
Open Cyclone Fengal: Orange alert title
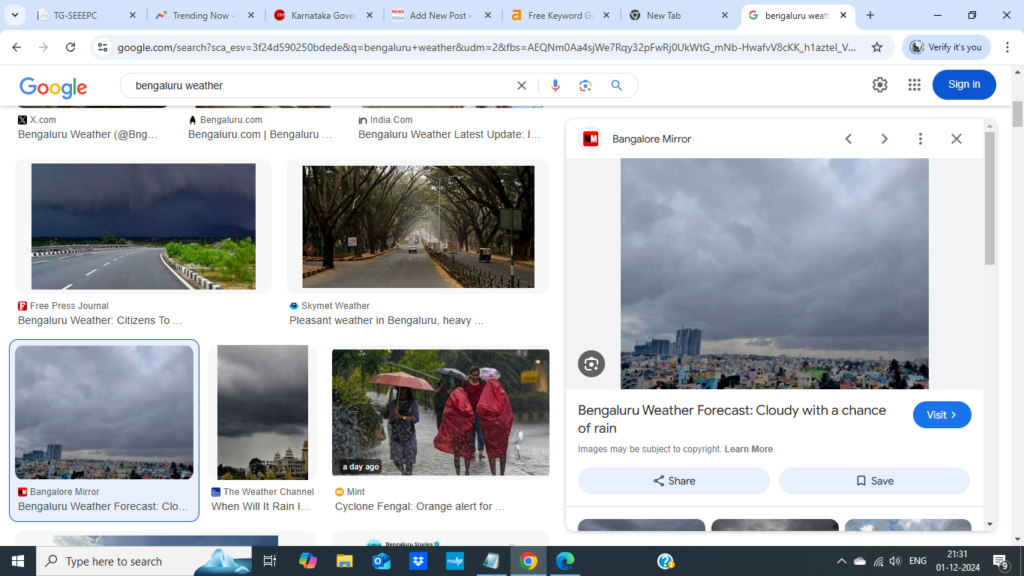coord(419,507)
